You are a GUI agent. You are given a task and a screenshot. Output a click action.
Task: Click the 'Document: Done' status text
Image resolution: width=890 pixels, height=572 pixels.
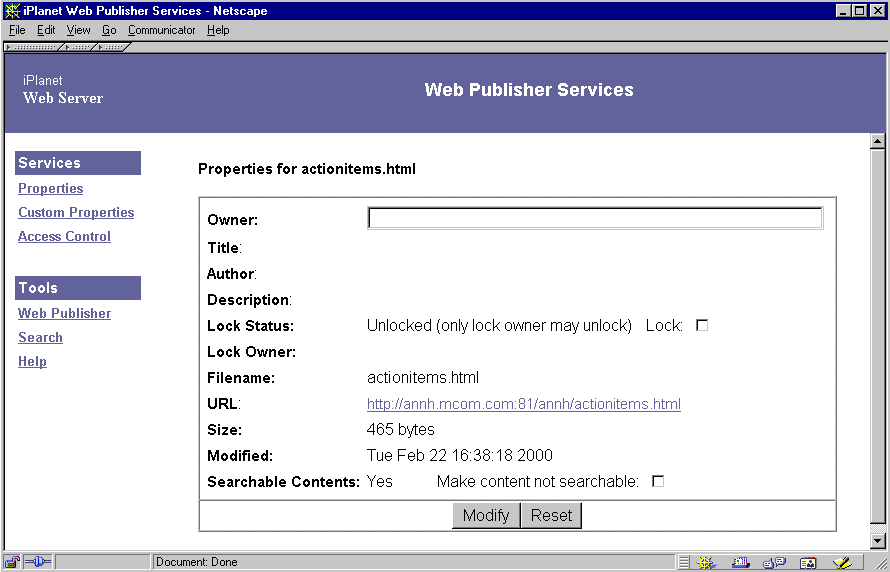click(x=196, y=562)
